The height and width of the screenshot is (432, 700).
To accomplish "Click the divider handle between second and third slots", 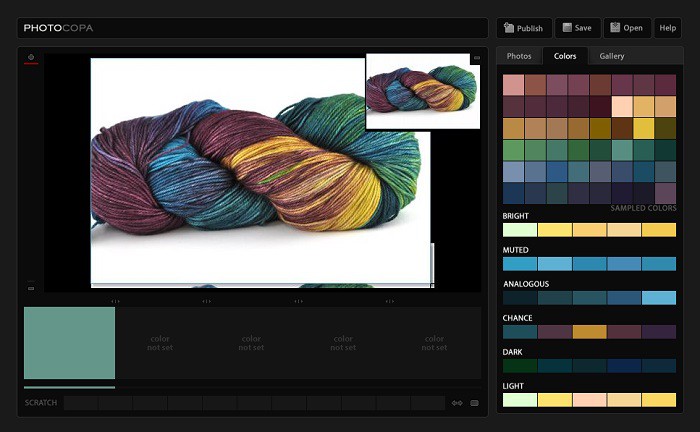I will (x=206, y=300).
